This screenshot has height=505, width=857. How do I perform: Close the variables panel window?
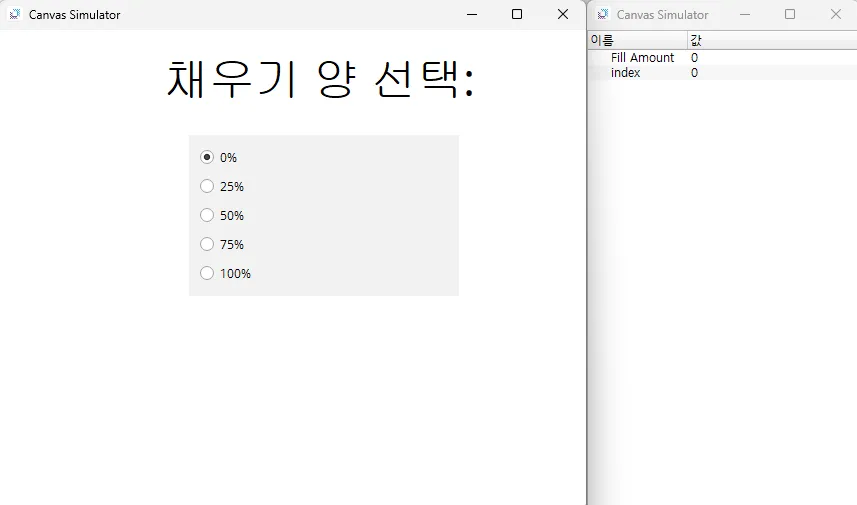pyautogui.click(x=835, y=14)
